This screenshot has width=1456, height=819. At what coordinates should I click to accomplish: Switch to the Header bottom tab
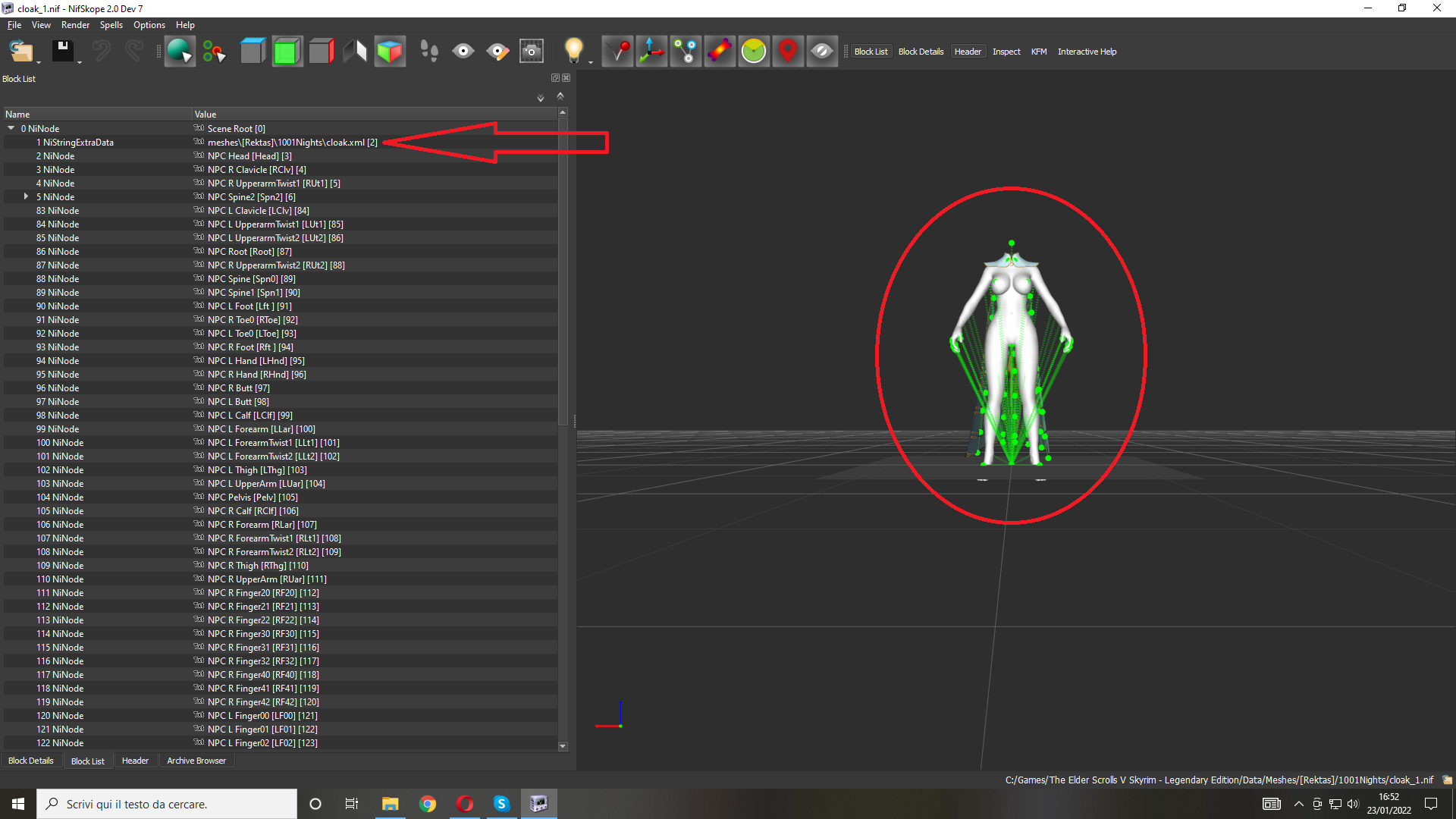135,761
